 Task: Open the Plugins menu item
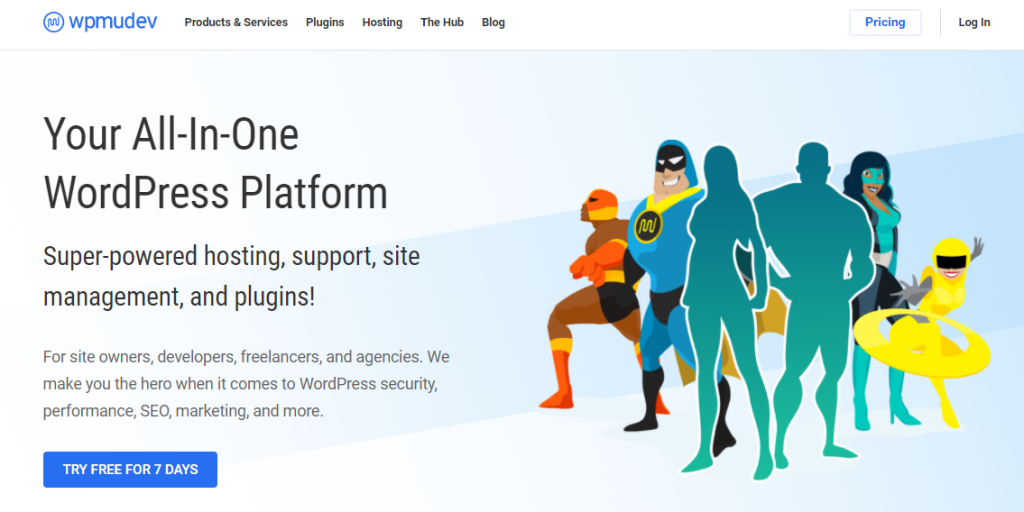[325, 22]
